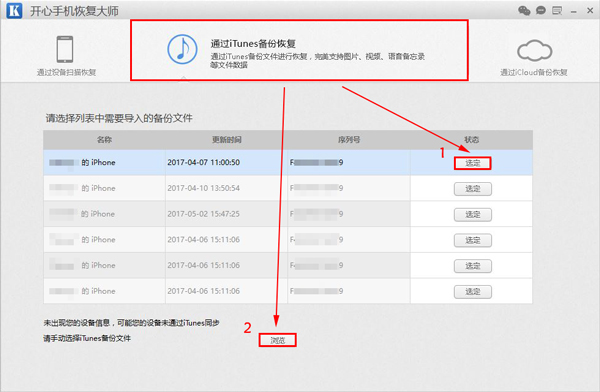The height and width of the screenshot is (392, 600).
Task: Click the serial number in the 2017-04-07 row
Action: 316,162
